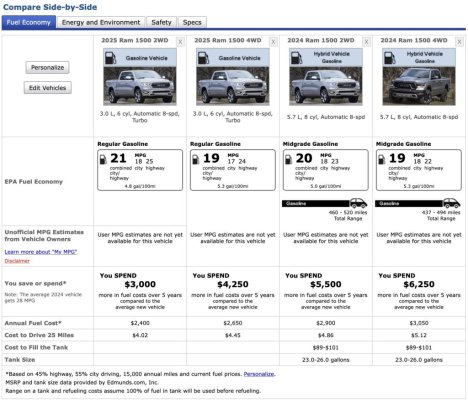Open the Learn more about "My MPG" link

(x=41, y=252)
